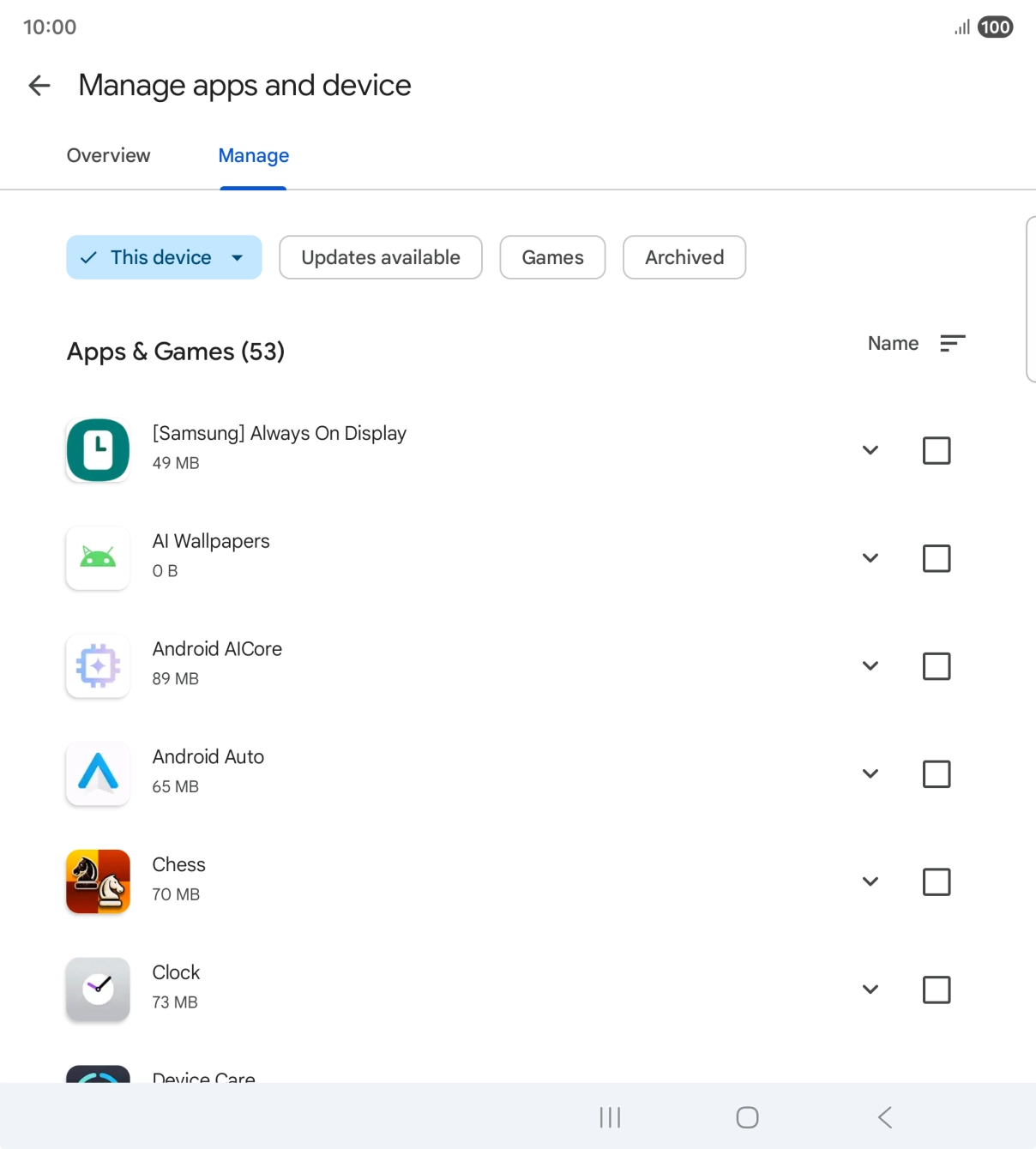Viewport: 1036px width, 1149px height.
Task: Show Archived apps filter
Action: 684,257
